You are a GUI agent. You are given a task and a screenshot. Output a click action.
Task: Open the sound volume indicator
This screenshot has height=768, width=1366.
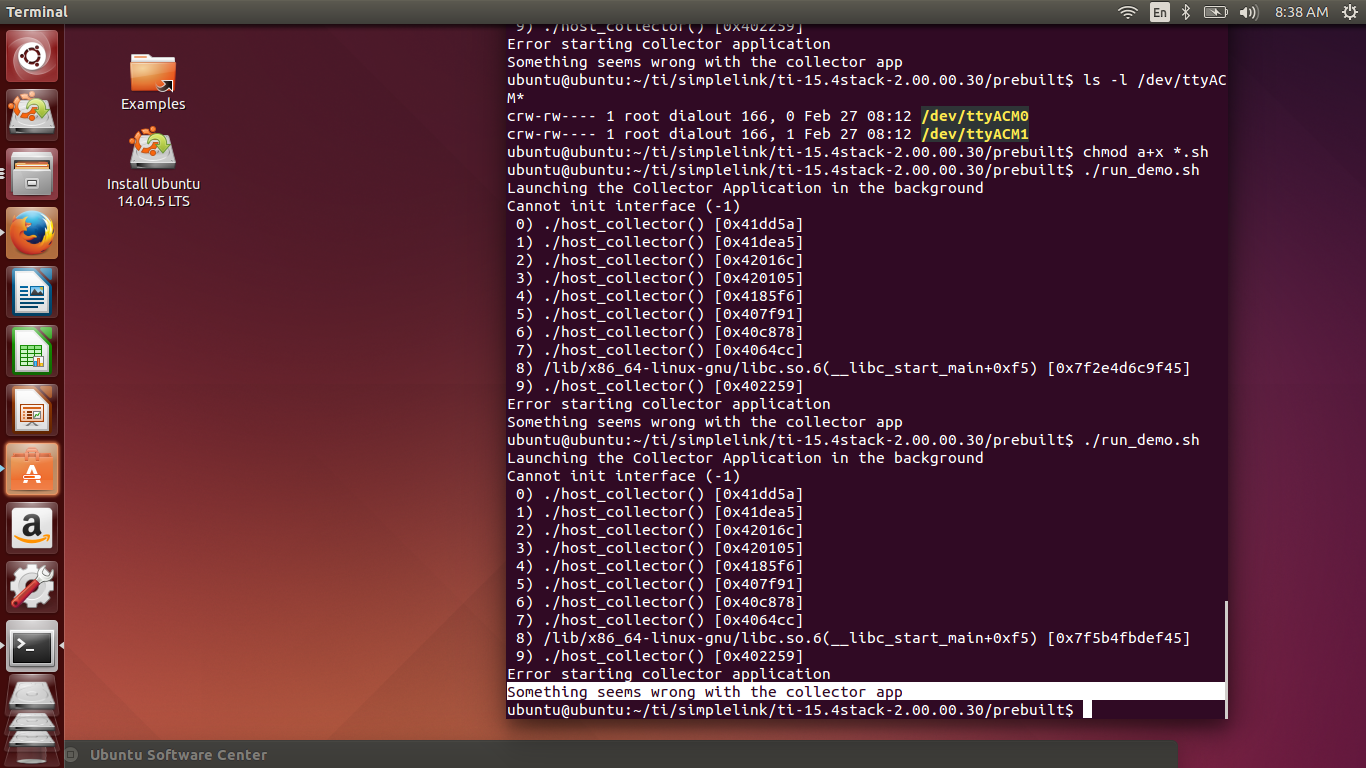tap(1248, 12)
